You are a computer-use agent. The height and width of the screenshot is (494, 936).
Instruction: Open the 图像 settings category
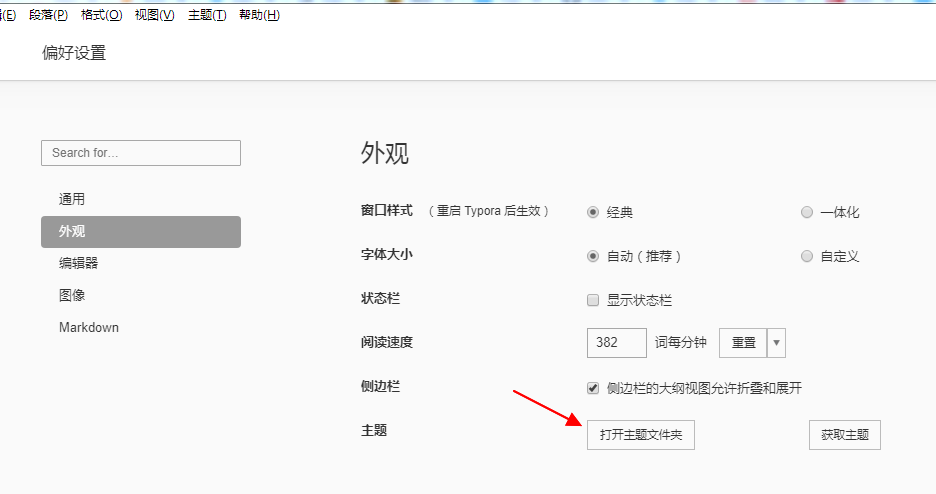(x=72, y=295)
